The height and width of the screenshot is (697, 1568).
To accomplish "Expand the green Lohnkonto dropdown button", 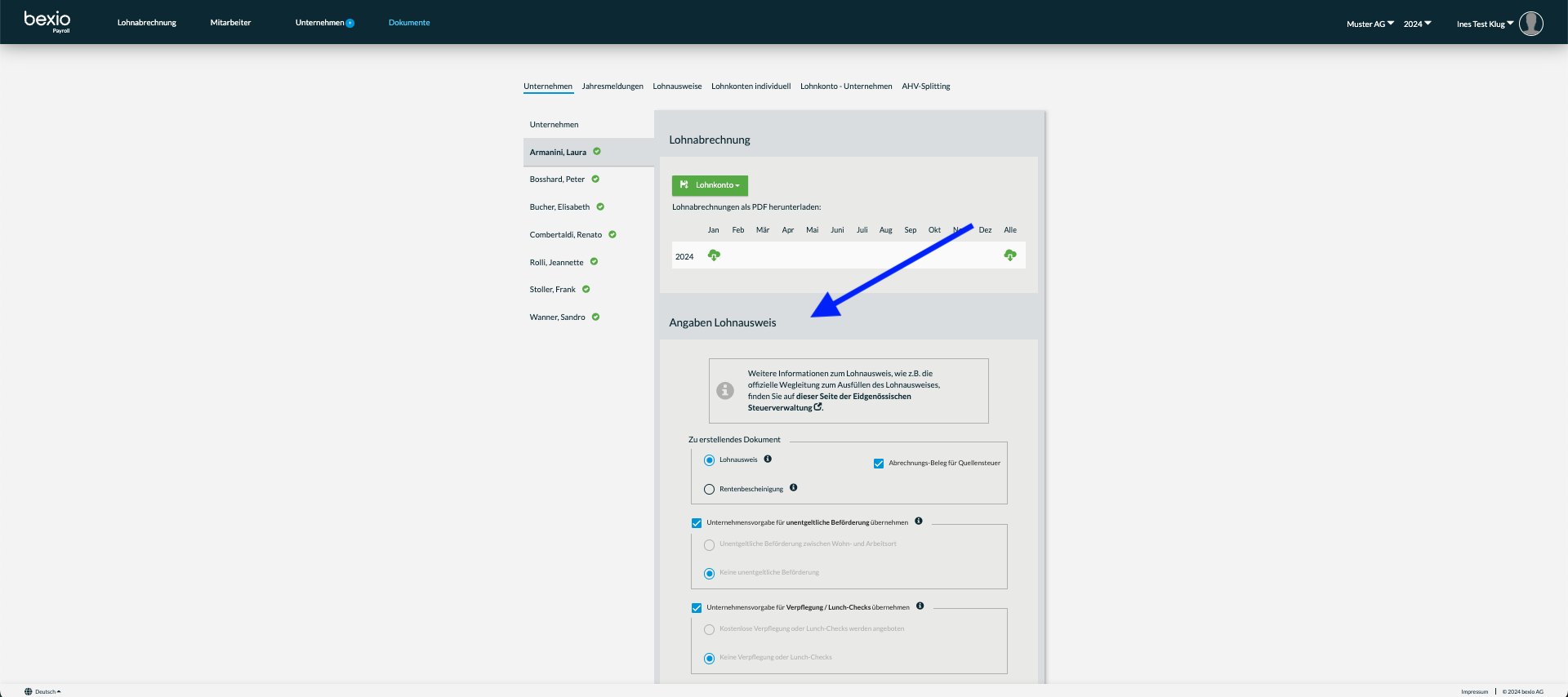I will (710, 185).
